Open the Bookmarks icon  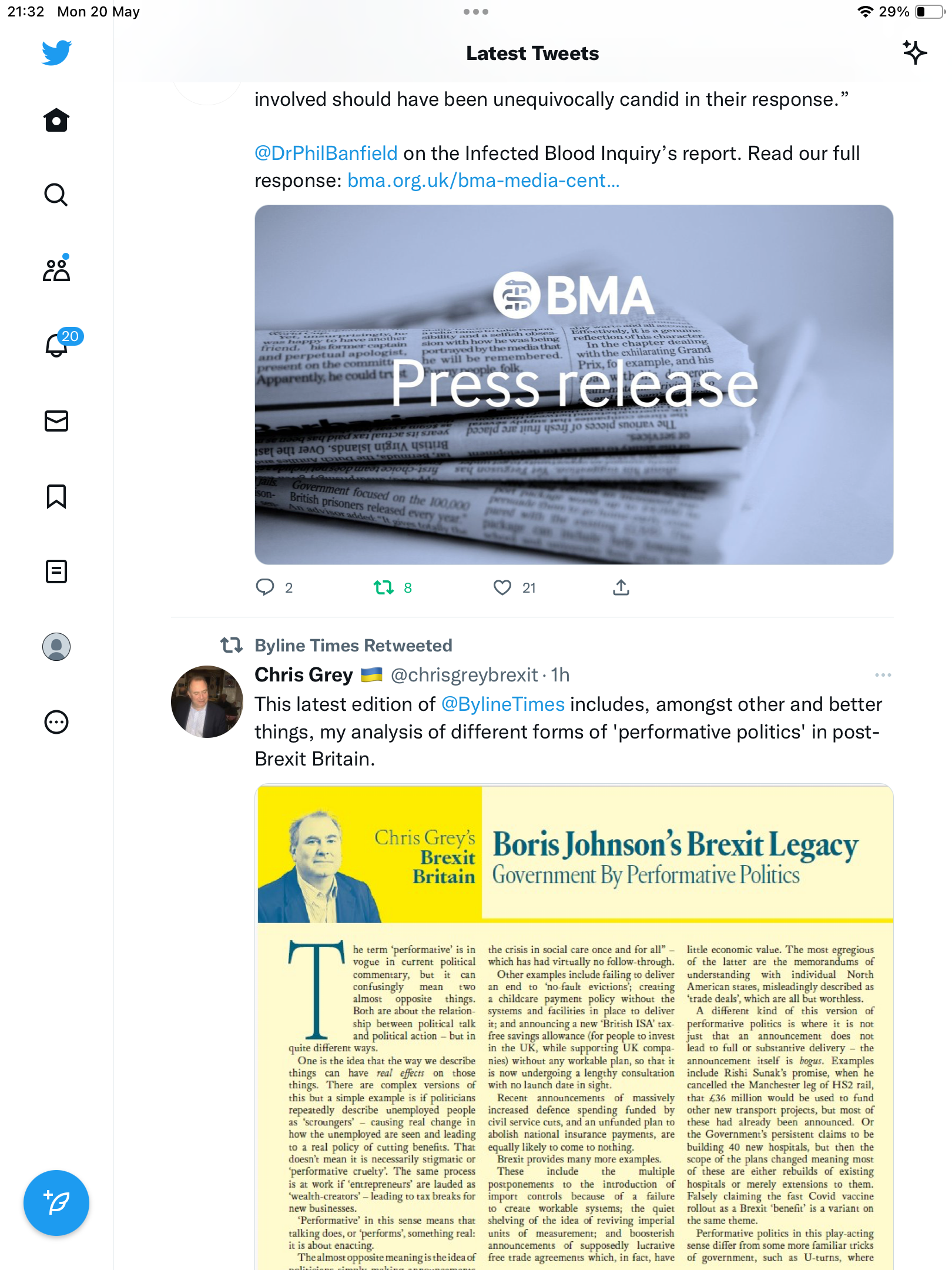[x=56, y=496]
